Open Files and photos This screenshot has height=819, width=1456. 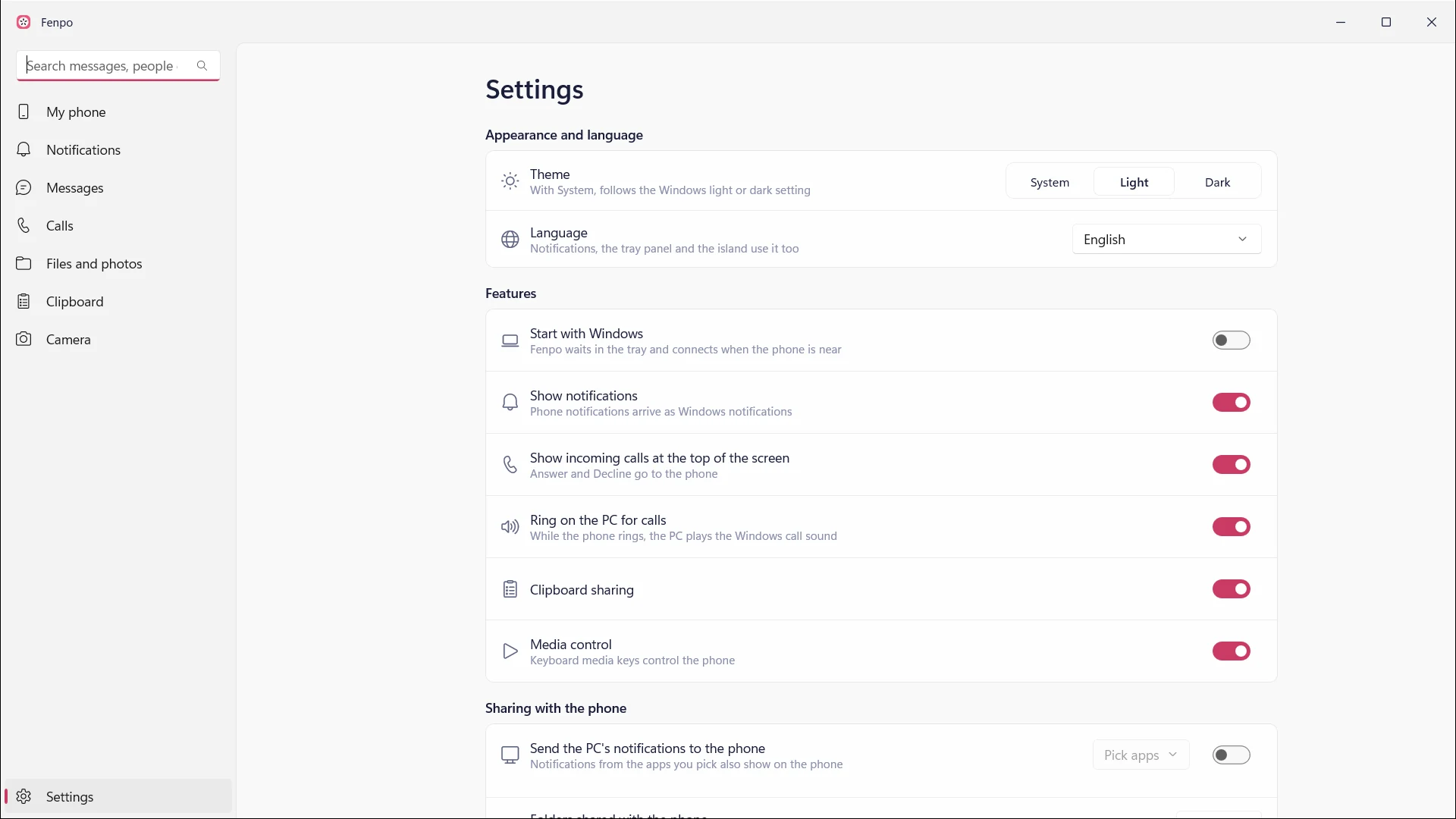(118, 263)
